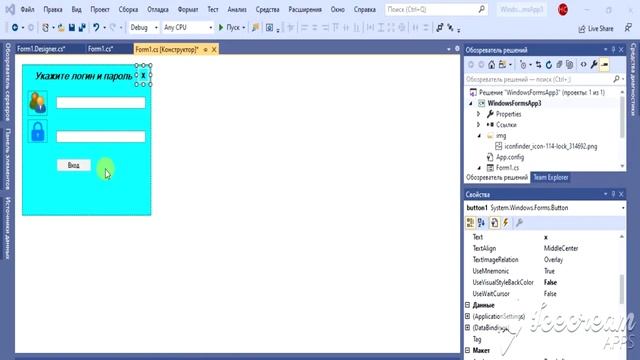The width and height of the screenshot is (640, 360).
Task: Click the lock picture on the form
Action: [x=38, y=131]
